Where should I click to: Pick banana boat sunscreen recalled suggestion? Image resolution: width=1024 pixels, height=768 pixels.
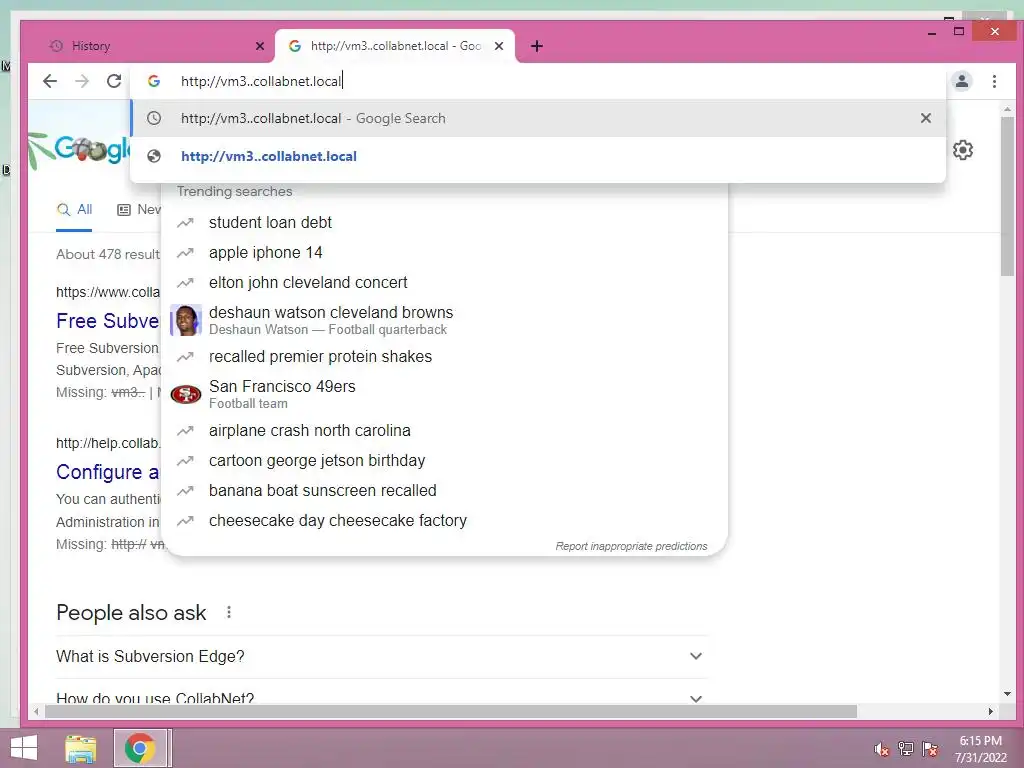(444, 490)
